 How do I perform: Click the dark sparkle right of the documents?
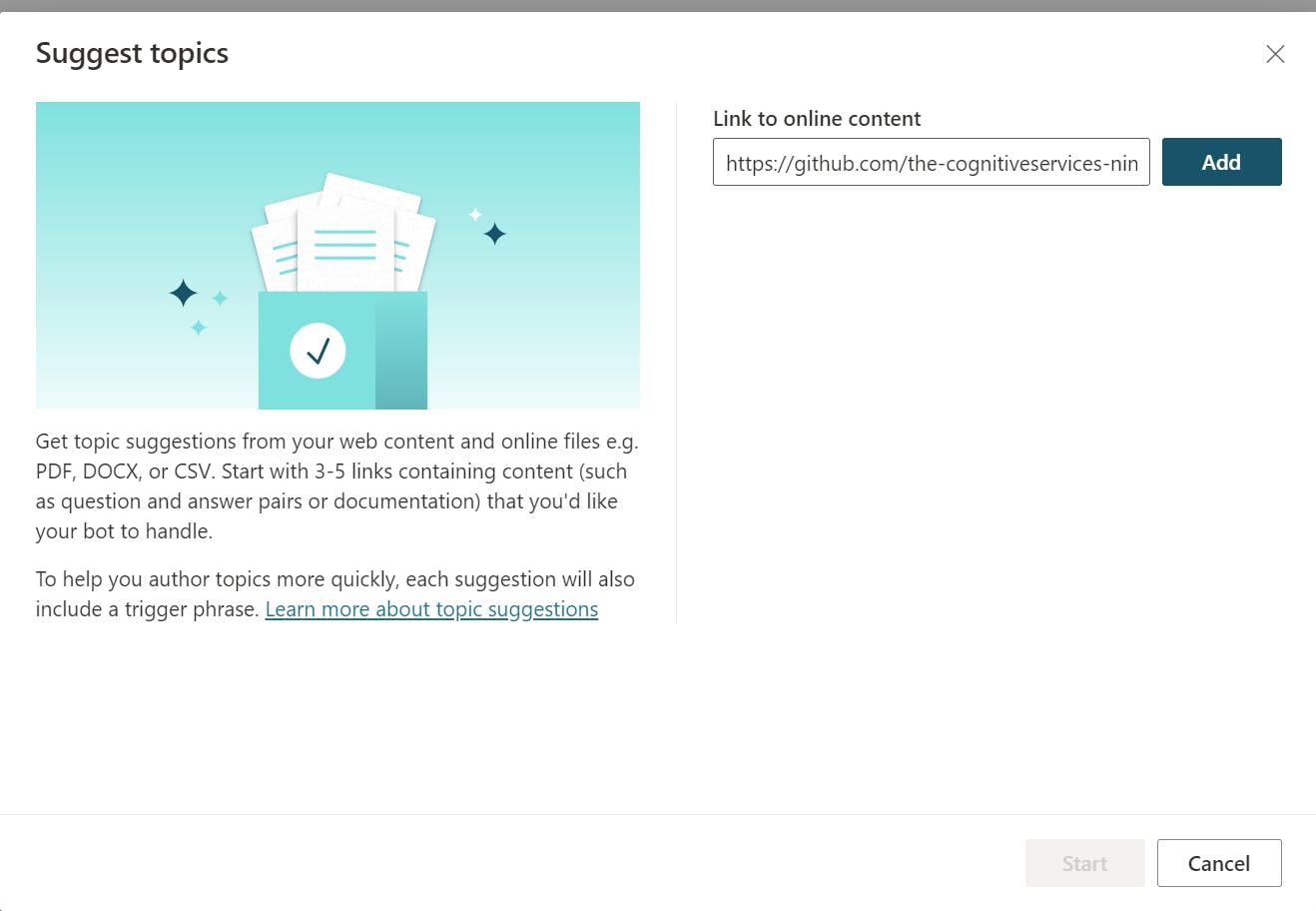(494, 234)
